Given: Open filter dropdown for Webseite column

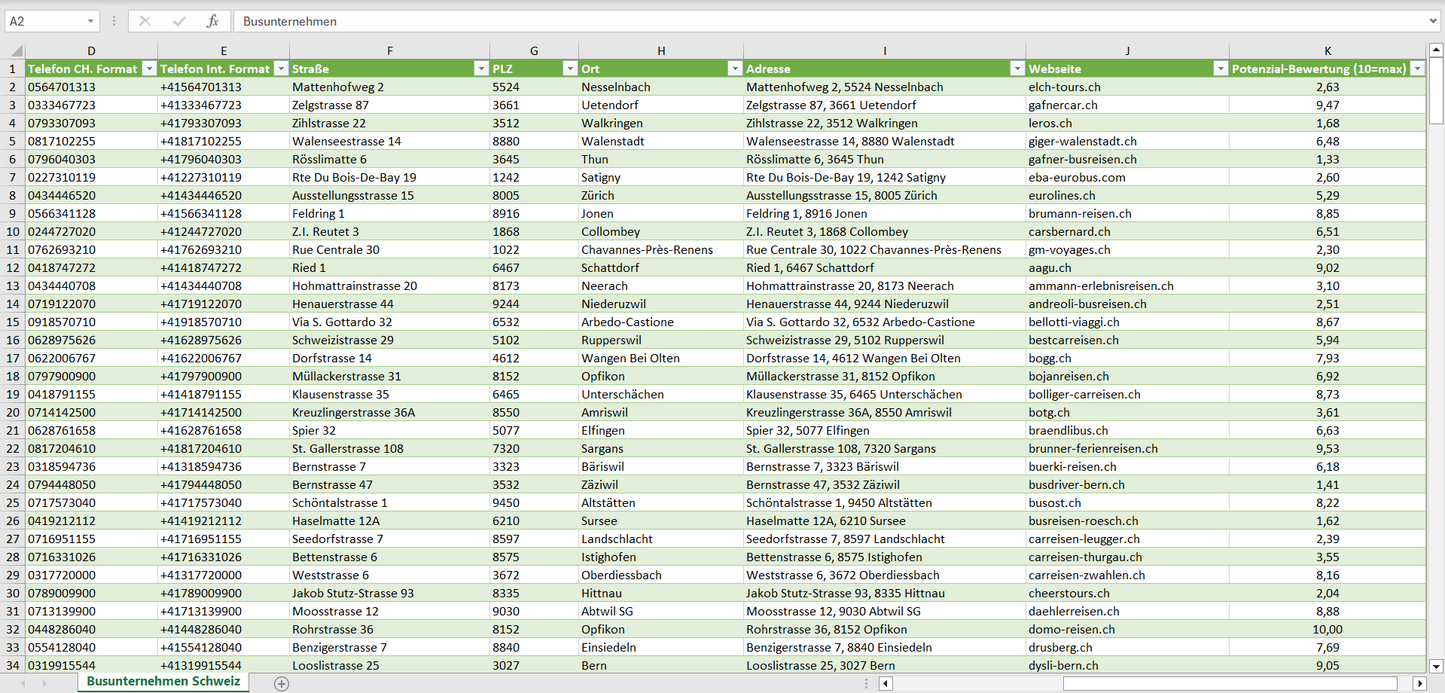Looking at the screenshot, I should point(1219,69).
